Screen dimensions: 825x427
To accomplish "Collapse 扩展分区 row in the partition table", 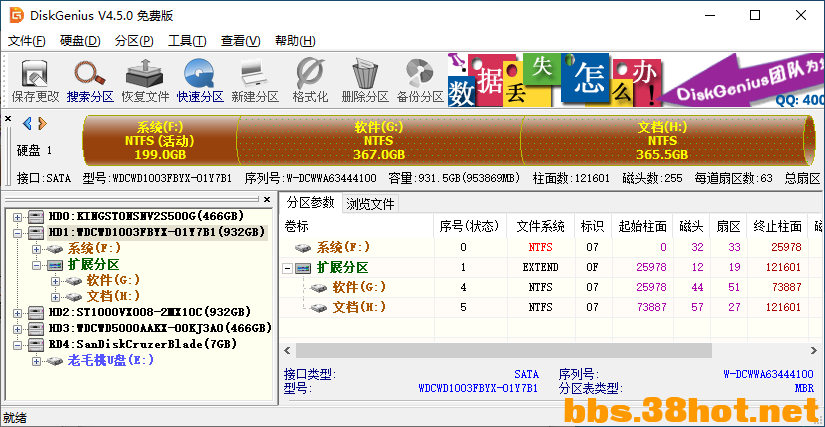I will click(x=288, y=268).
